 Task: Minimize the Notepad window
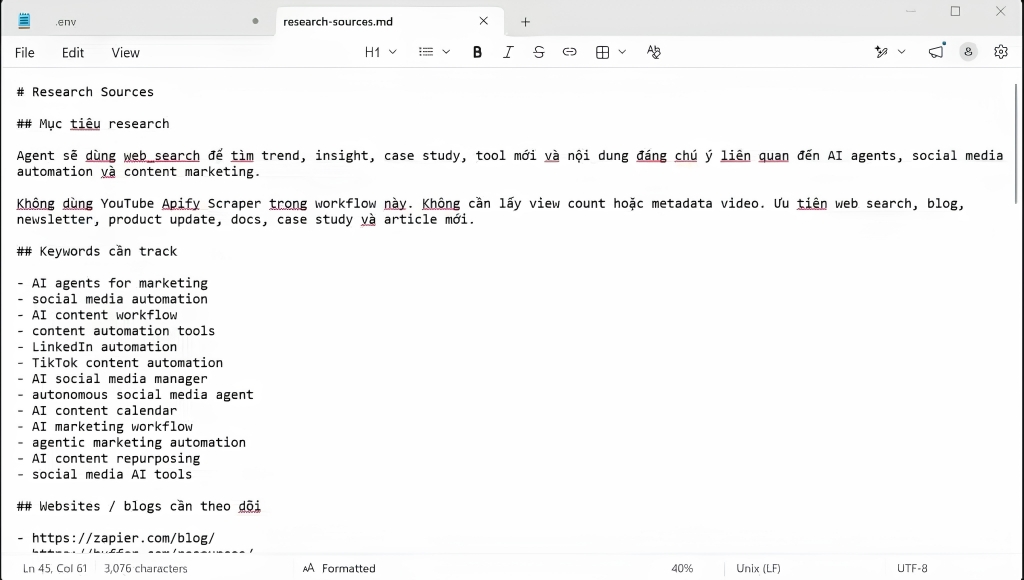910,11
